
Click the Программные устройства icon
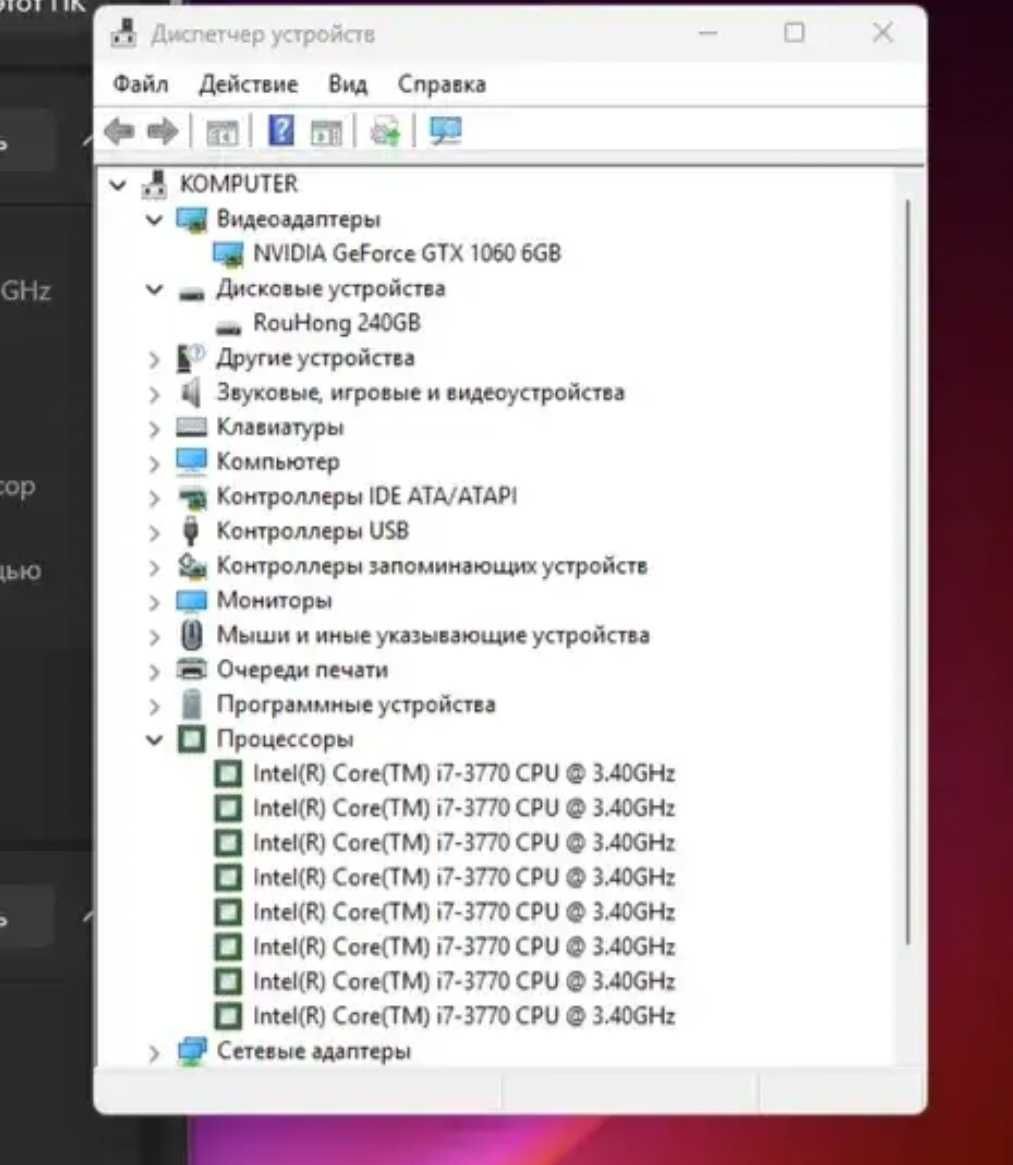192,704
